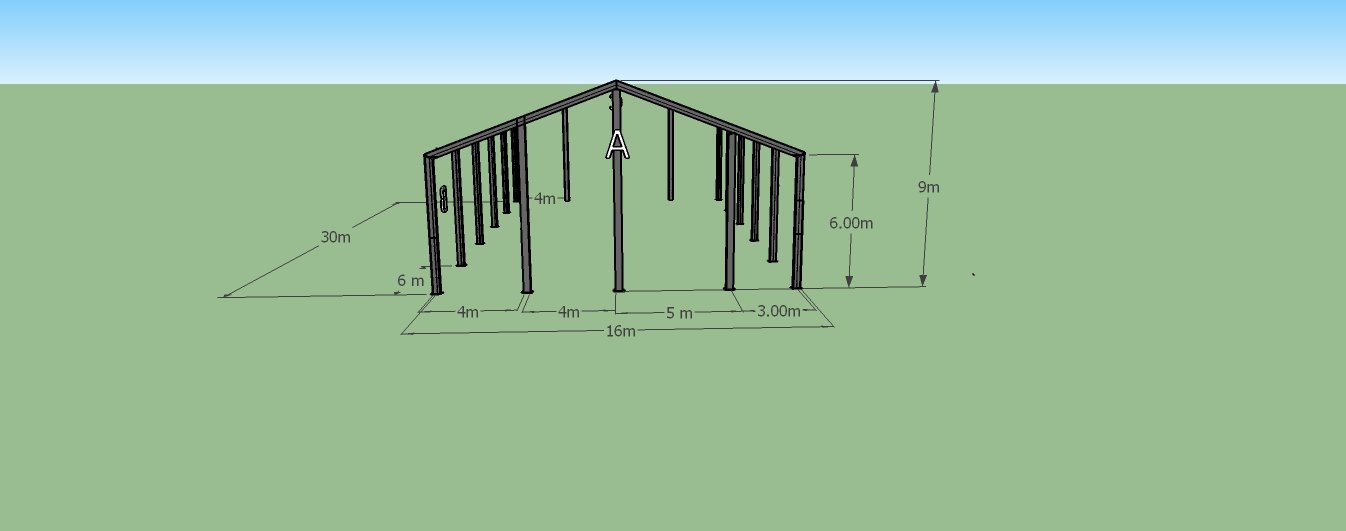Select the front left corner column

(x=432, y=230)
